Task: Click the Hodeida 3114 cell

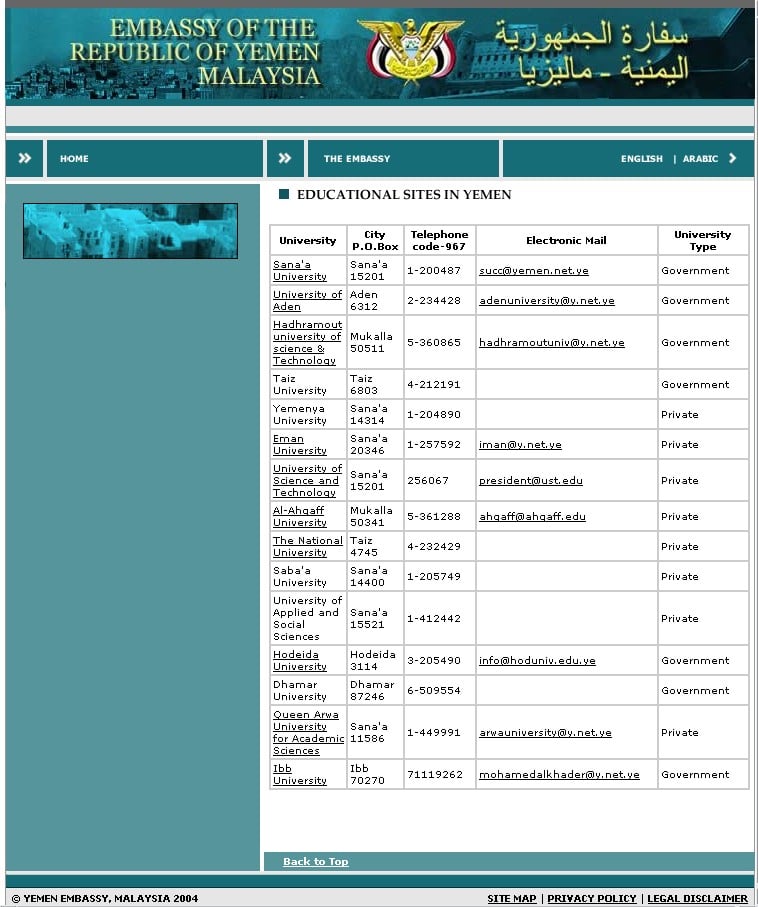Action: pos(375,660)
